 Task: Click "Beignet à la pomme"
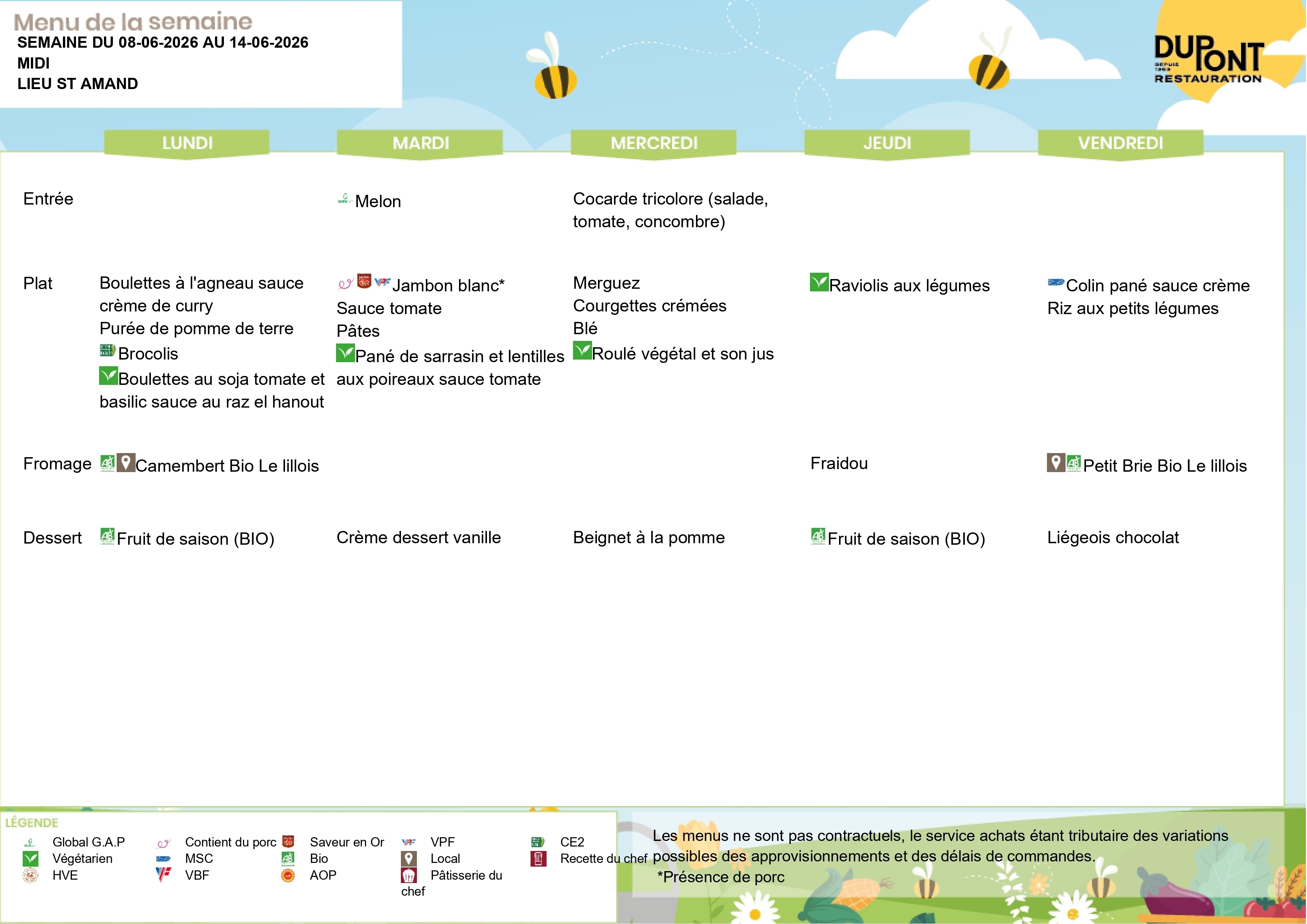(x=649, y=537)
